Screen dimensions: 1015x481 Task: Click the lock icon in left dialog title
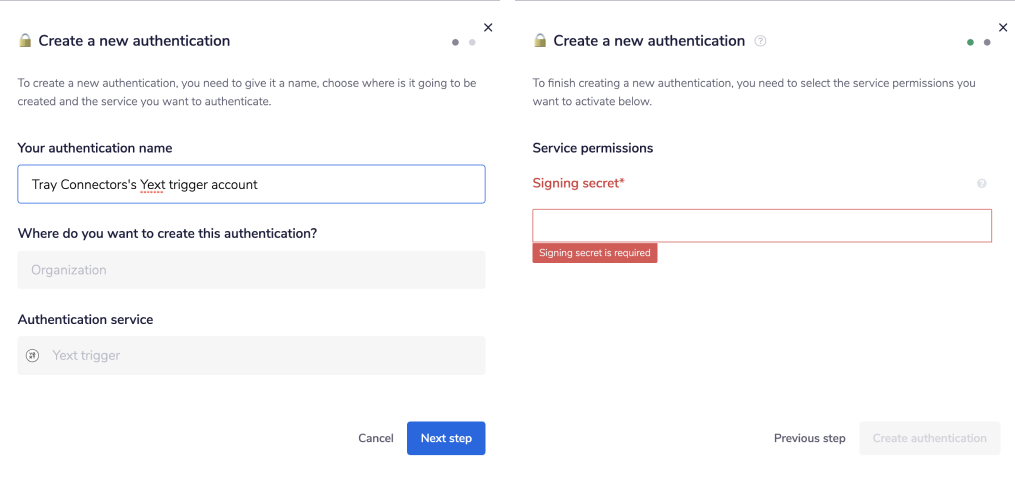coord(25,41)
